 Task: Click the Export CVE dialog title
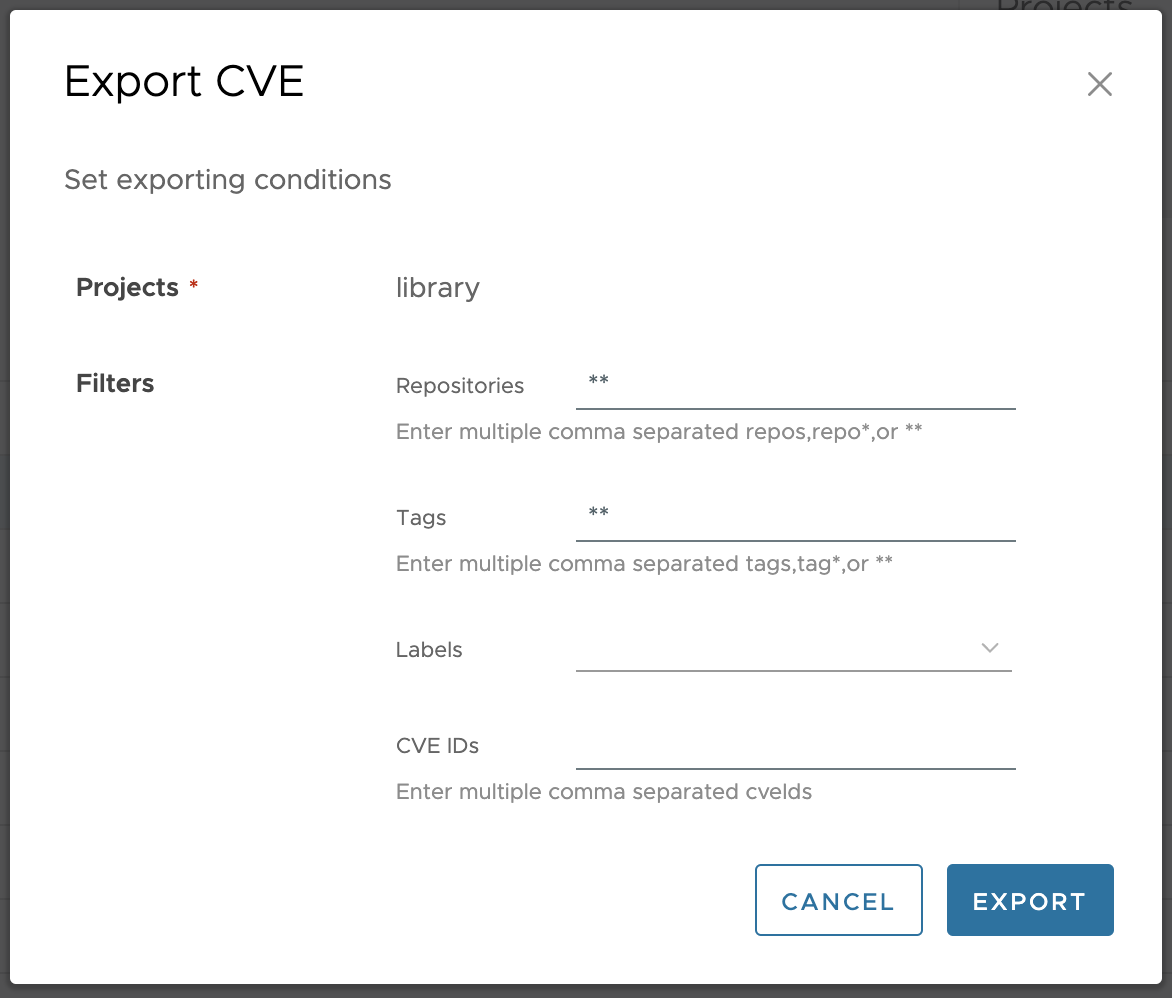point(184,81)
